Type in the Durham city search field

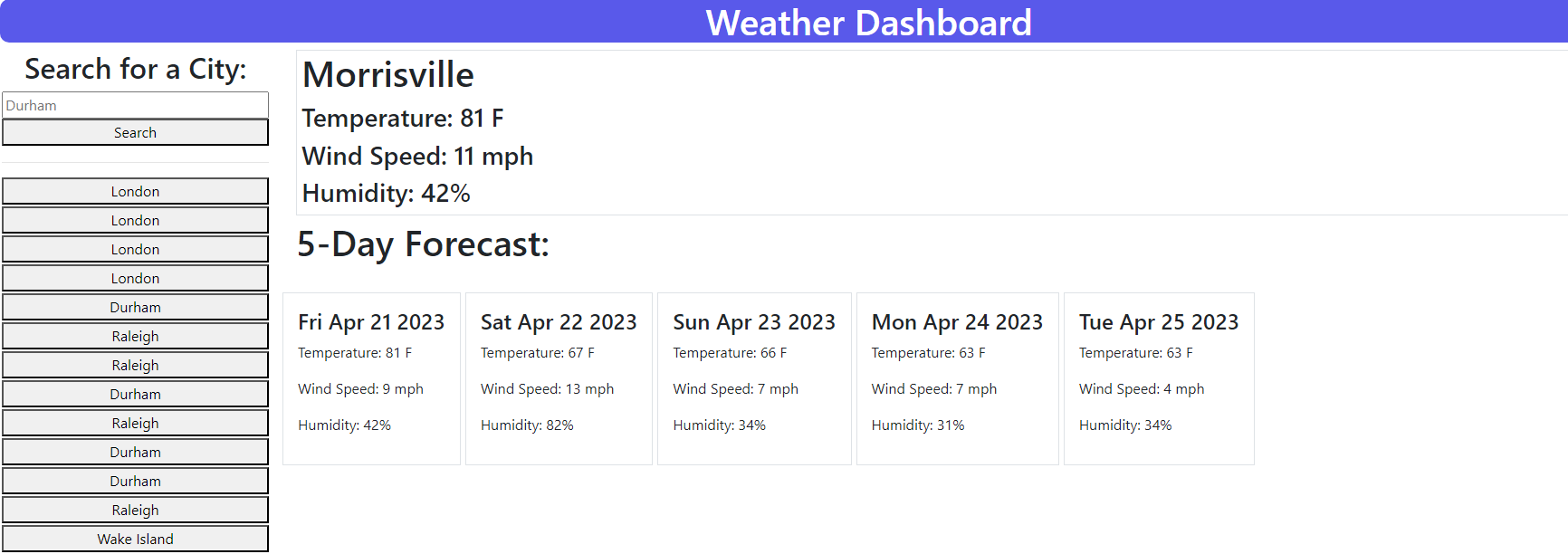[135, 104]
